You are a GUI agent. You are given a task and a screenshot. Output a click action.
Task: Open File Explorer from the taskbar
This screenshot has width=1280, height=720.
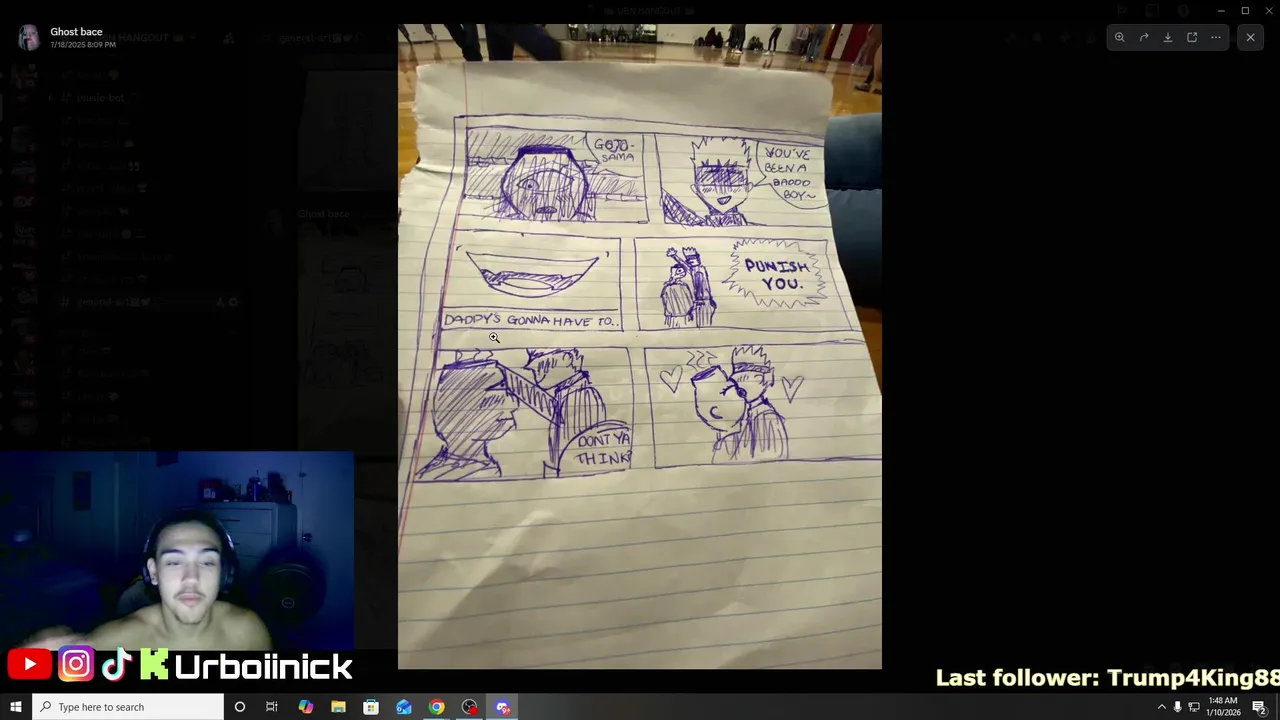[338, 707]
